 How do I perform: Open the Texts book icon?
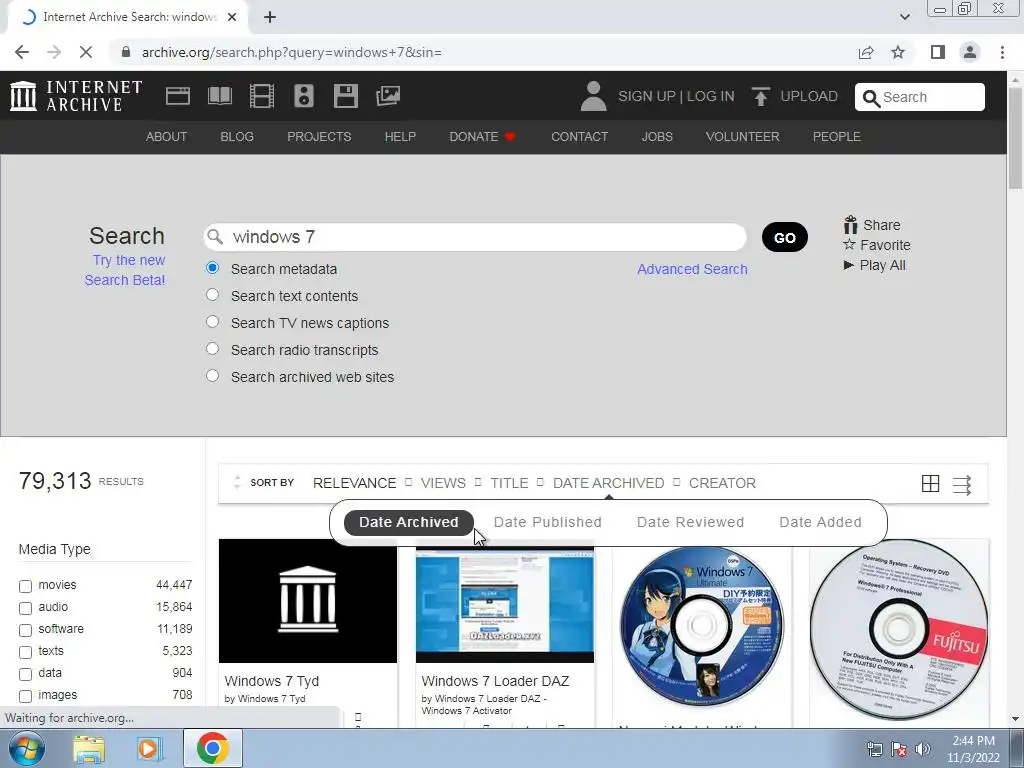[219, 96]
